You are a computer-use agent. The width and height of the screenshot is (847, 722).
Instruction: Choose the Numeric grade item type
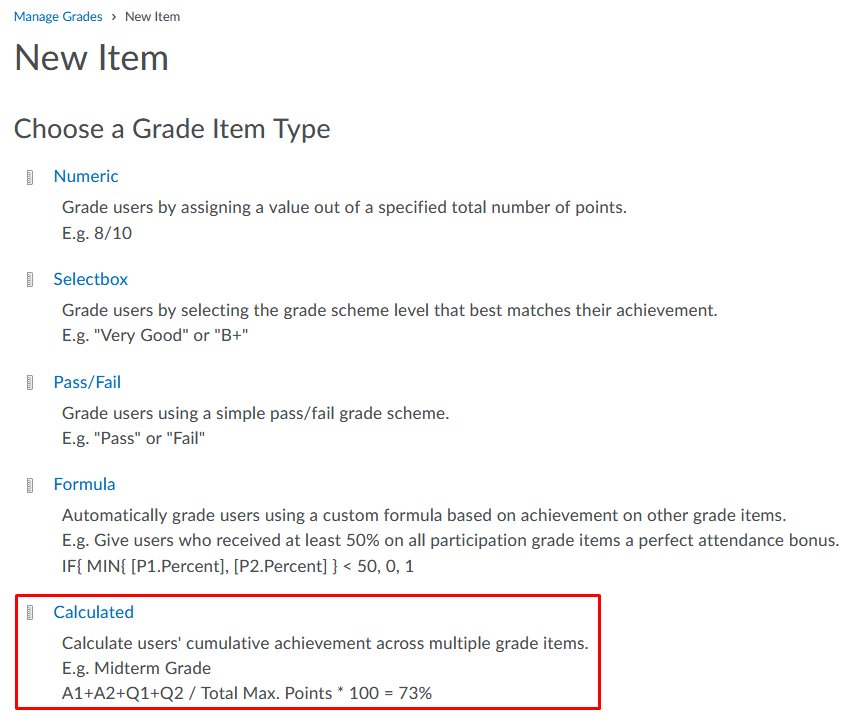(x=86, y=176)
